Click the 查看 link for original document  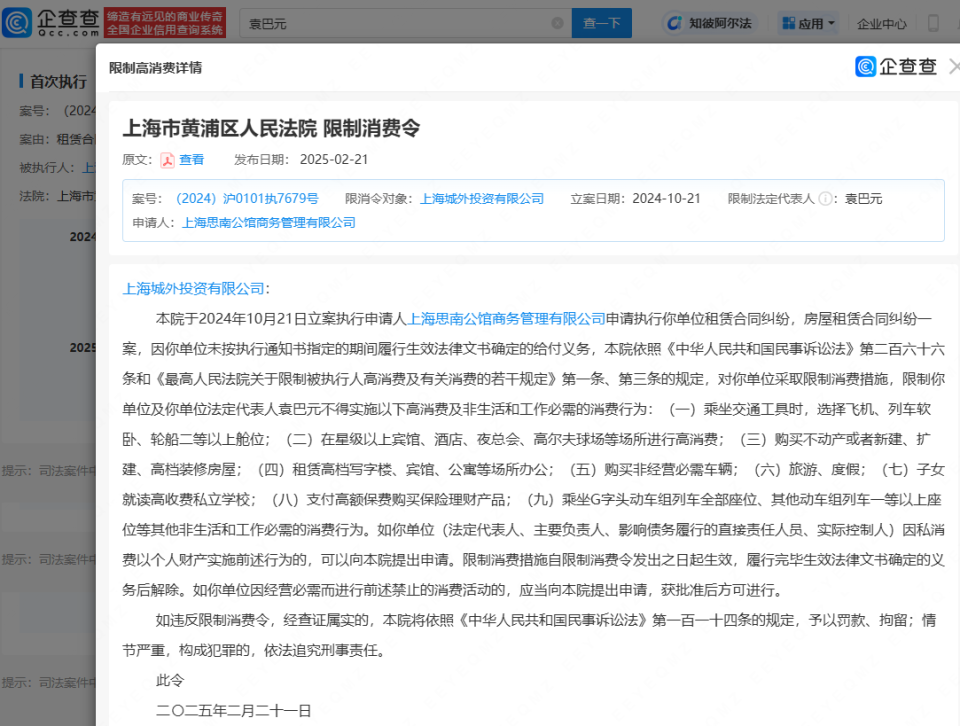[191, 159]
